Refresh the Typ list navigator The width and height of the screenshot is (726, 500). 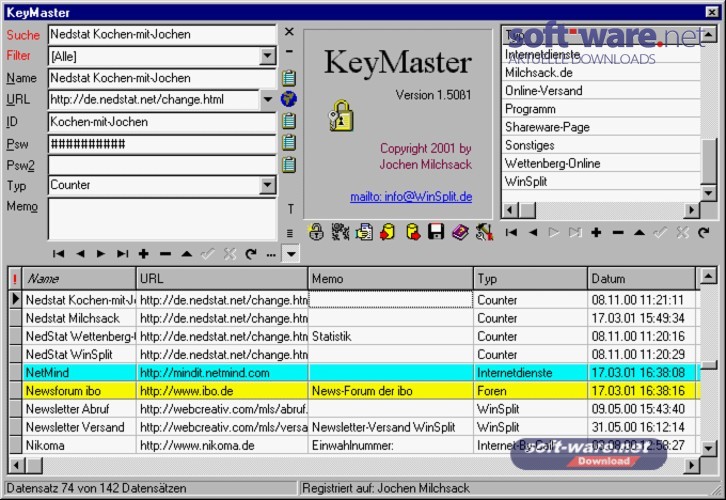704,232
